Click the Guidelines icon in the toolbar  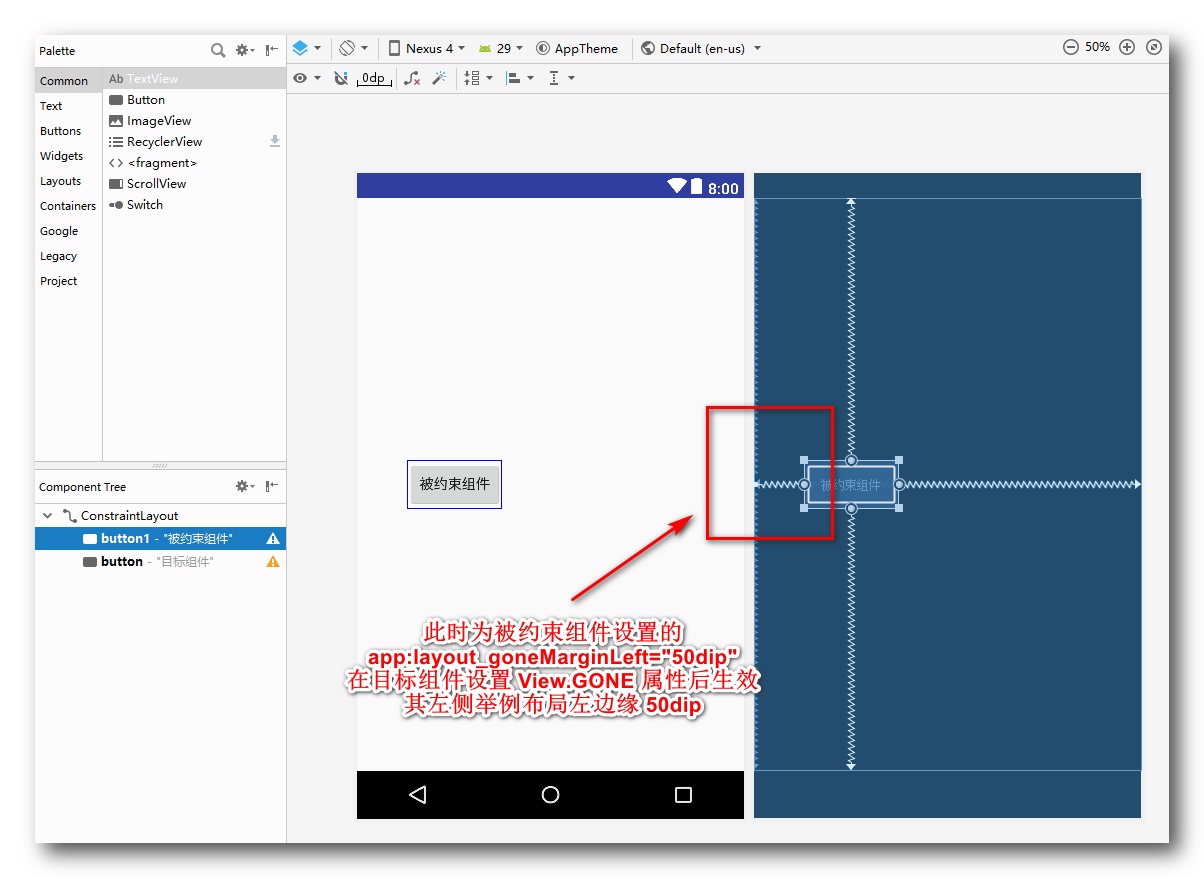coord(557,77)
